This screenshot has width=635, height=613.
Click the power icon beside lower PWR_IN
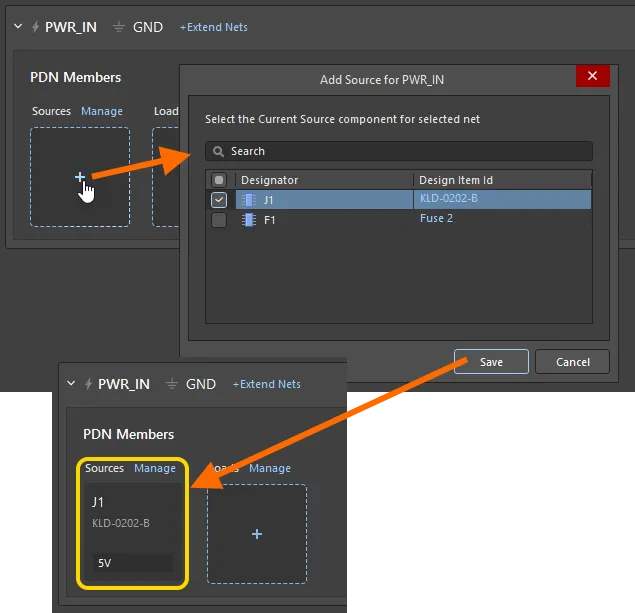[88, 384]
